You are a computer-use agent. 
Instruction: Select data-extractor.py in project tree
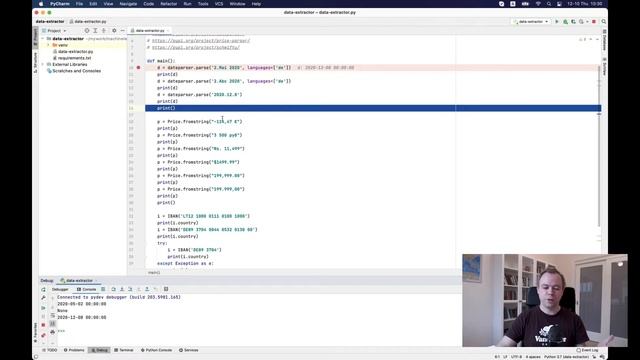(76, 52)
